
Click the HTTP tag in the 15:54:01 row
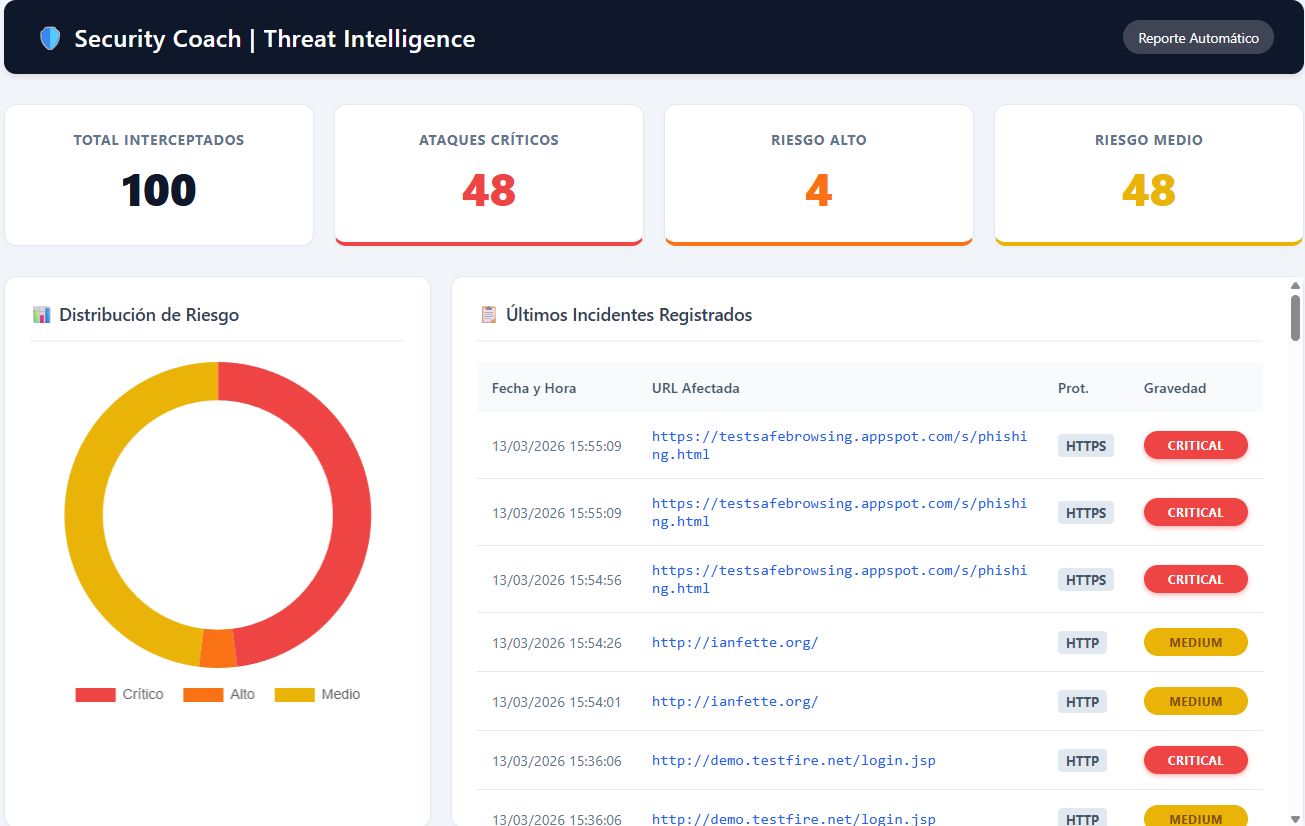pos(1082,702)
